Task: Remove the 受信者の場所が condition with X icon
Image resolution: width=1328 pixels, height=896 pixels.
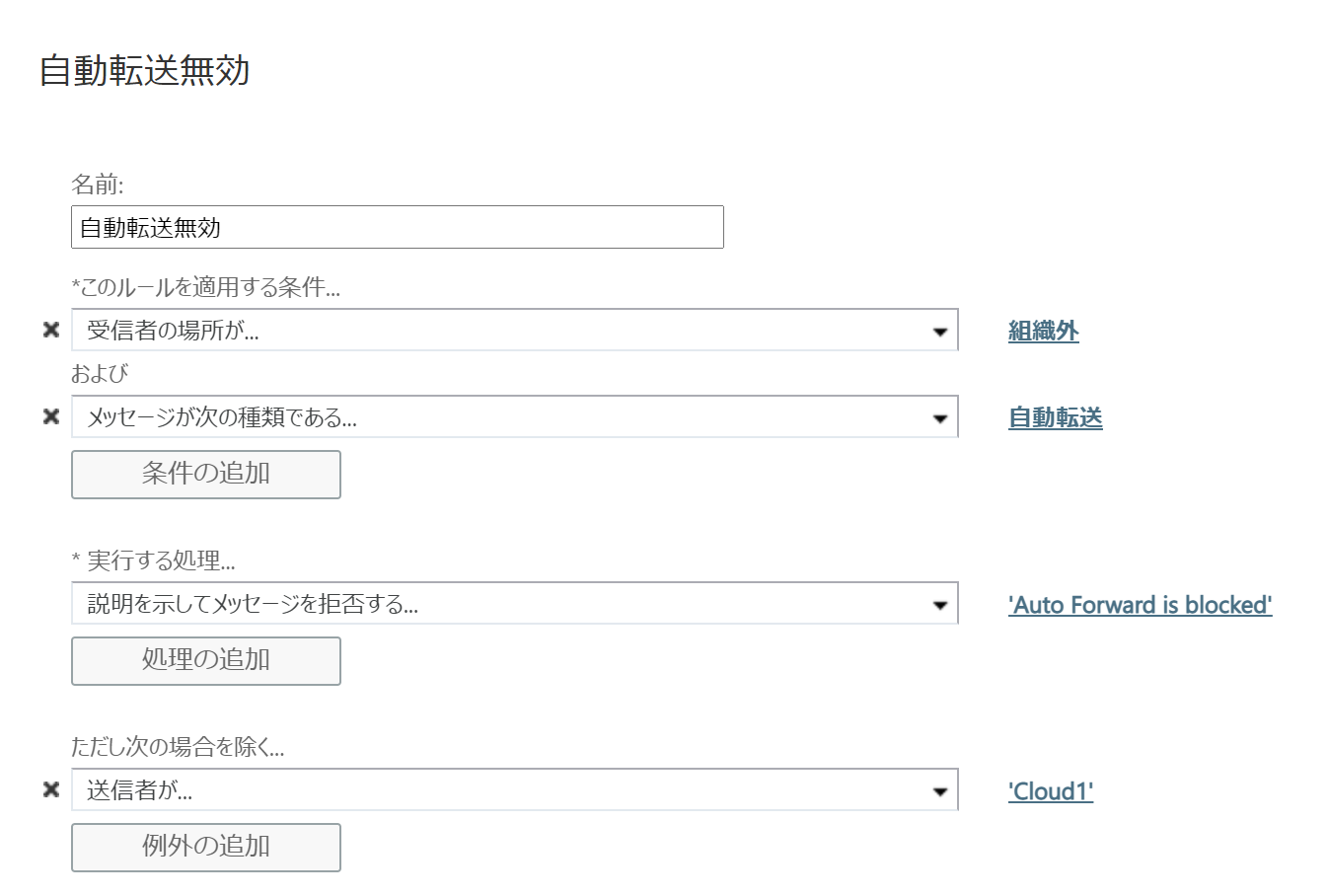Action: (x=51, y=330)
